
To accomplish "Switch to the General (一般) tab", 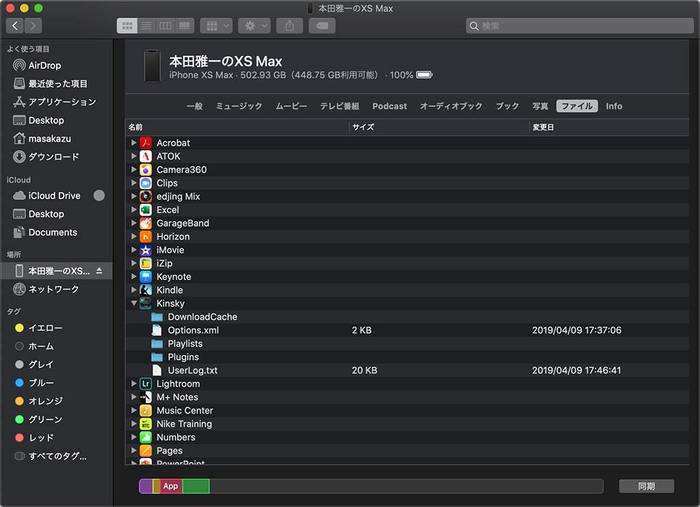I will pyautogui.click(x=195, y=106).
